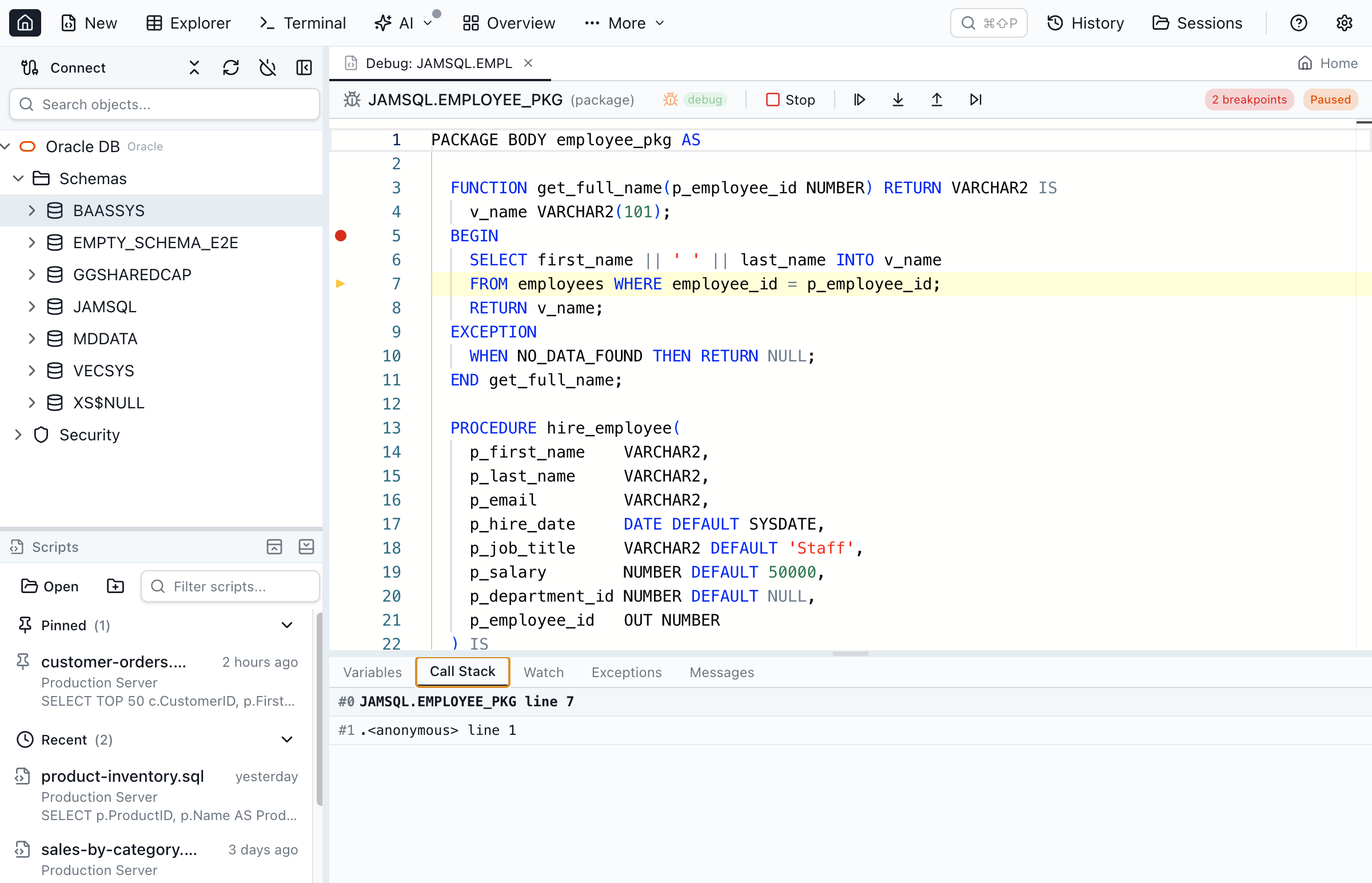Expand the Security tree node
Screen dimensions: 1372x883
click(18, 435)
